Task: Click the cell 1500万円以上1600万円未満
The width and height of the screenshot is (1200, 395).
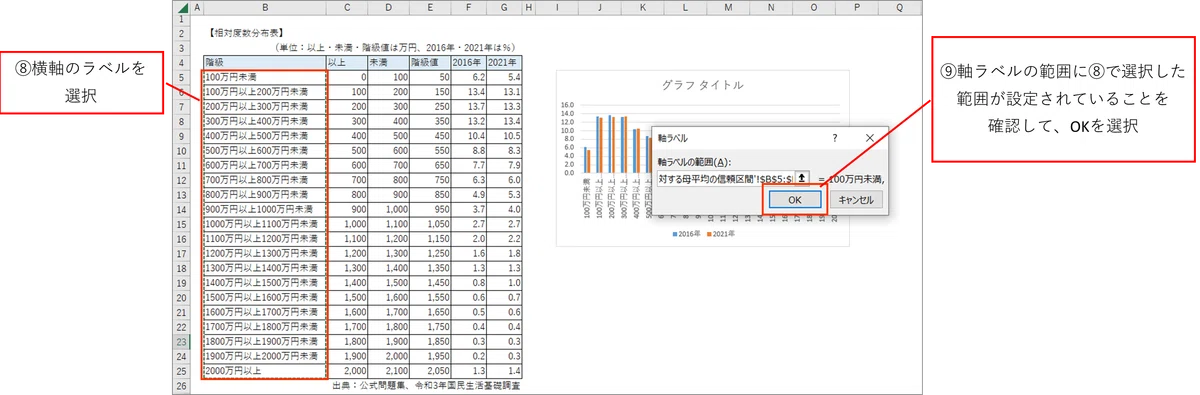Action: pyautogui.click(x=264, y=298)
